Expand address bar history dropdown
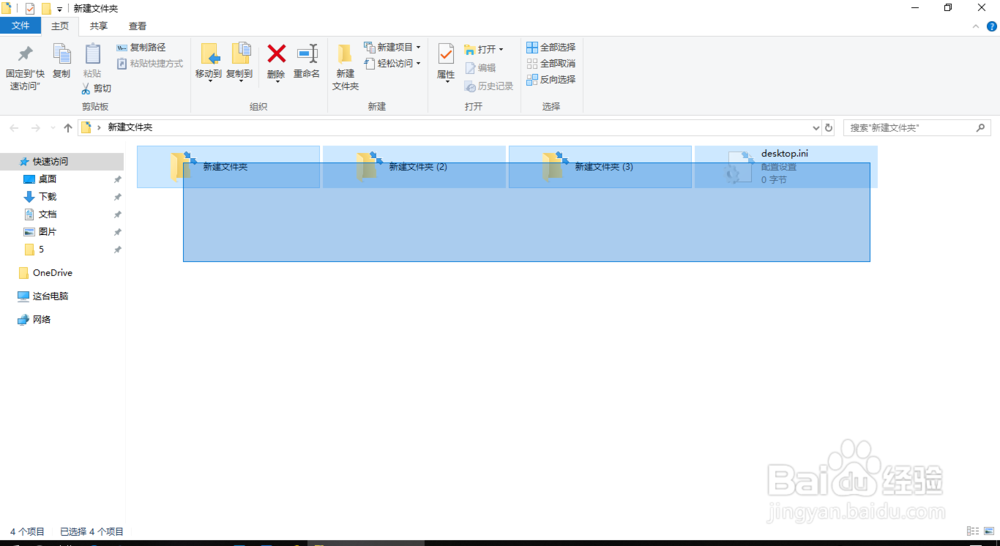The width and height of the screenshot is (1000, 546). 816,128
